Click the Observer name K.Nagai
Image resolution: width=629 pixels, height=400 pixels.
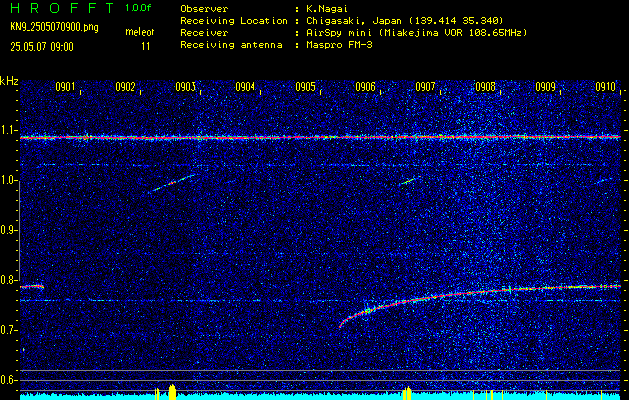326,8
